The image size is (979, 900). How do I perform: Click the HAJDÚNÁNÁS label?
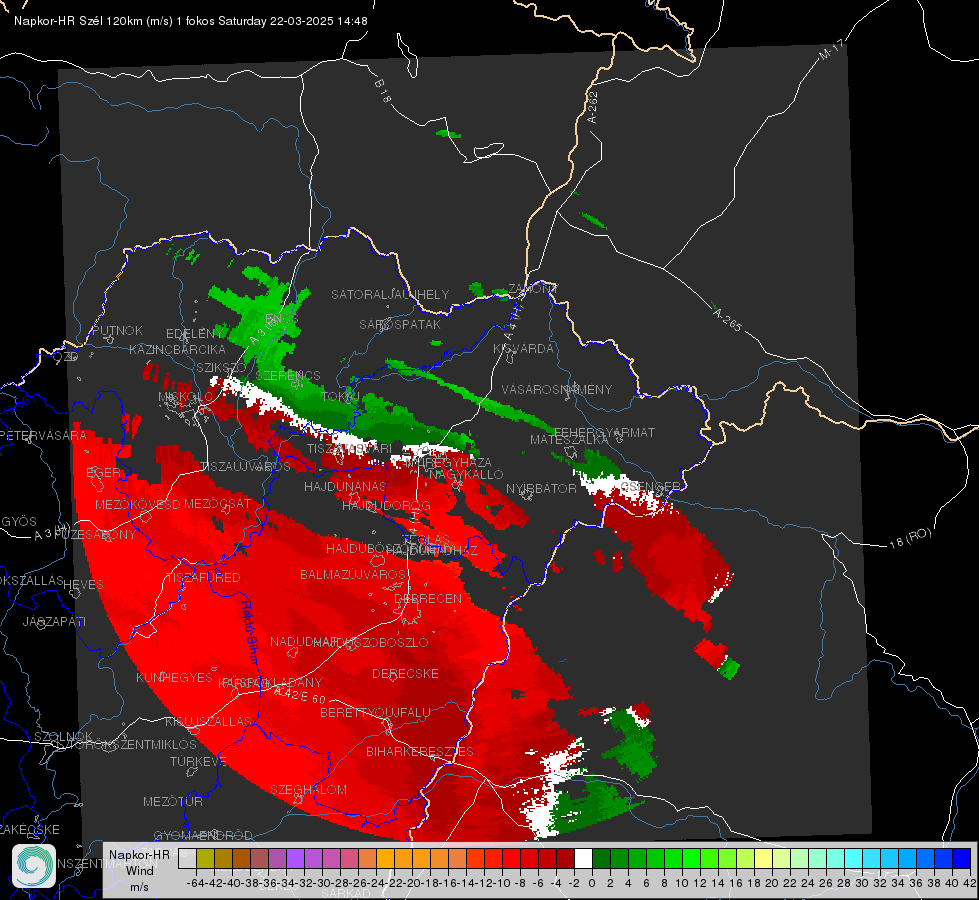(345, 486)
